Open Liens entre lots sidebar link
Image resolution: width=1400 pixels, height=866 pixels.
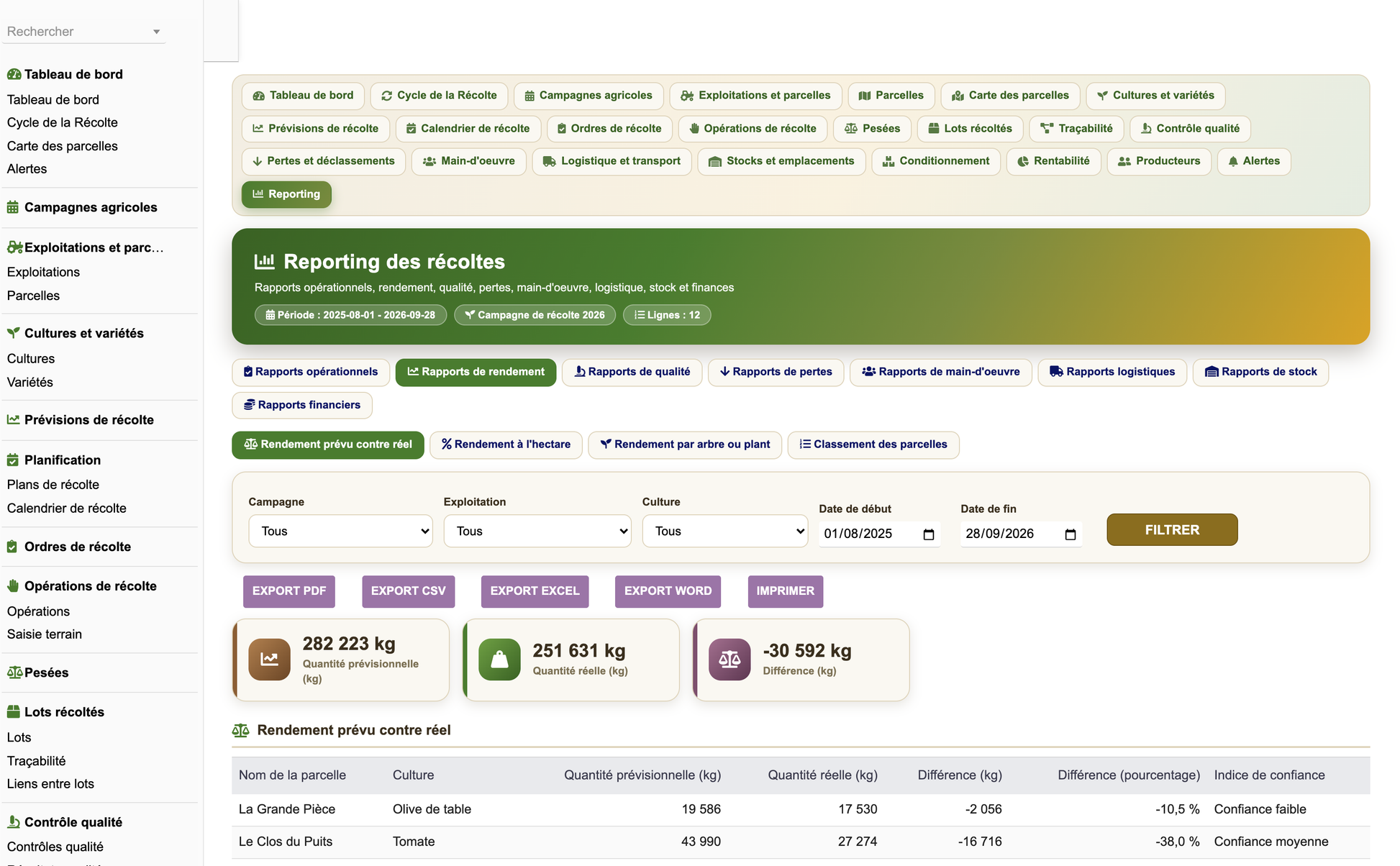coord(50,784)
